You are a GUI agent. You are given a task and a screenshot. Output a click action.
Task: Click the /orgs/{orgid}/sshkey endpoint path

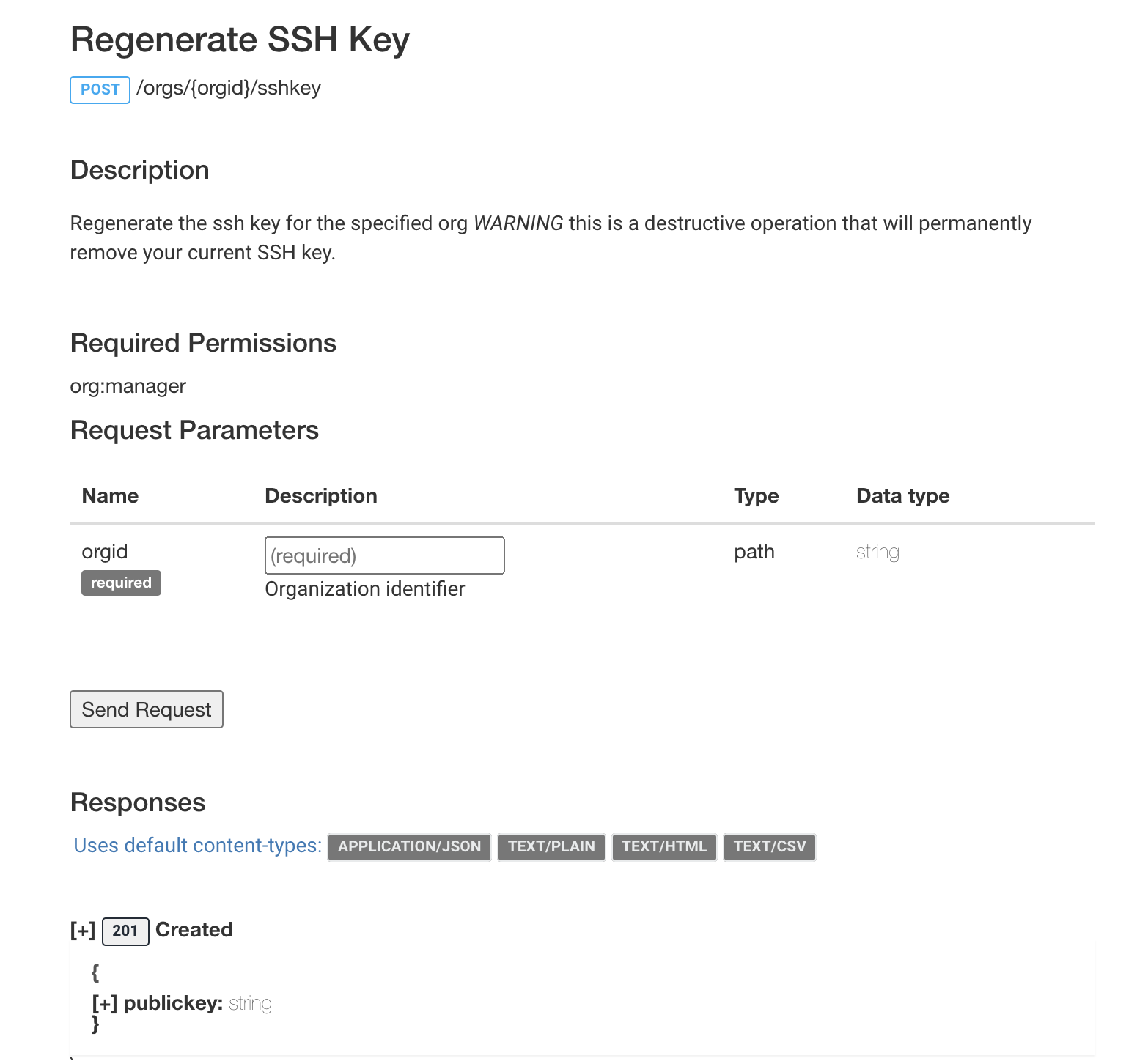pyautogui.click(x=229, y=88)
